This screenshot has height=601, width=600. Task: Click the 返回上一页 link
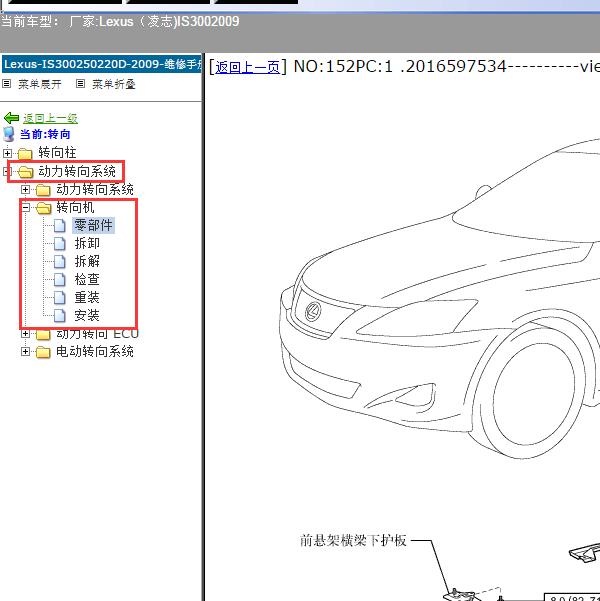coord(247,67)
